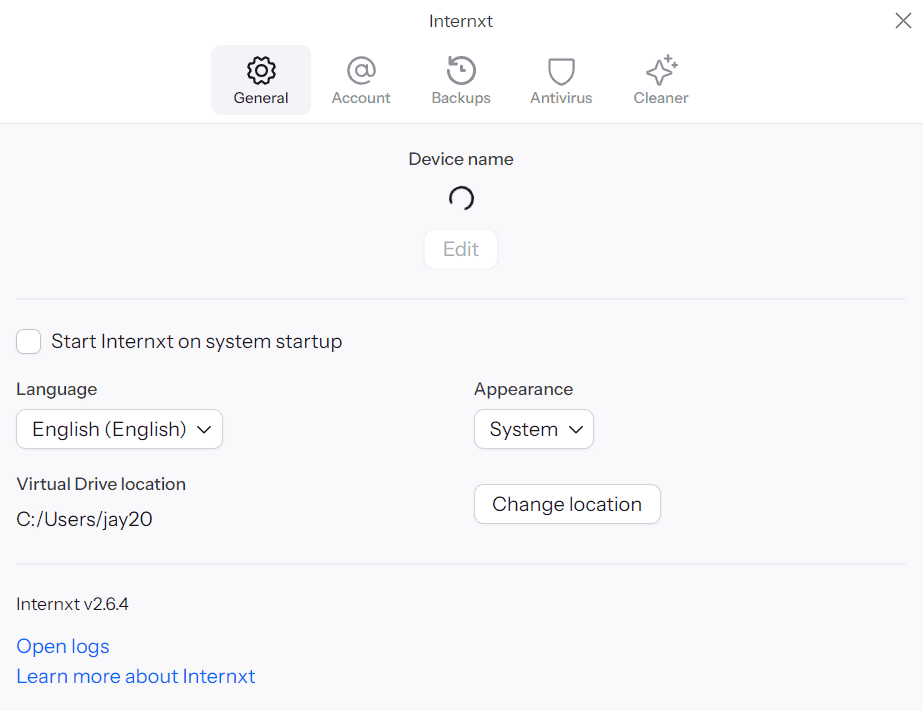The image size is (923, 711).
Task: Enable Start Internxt on system startup checkbox
Action: 29,342
